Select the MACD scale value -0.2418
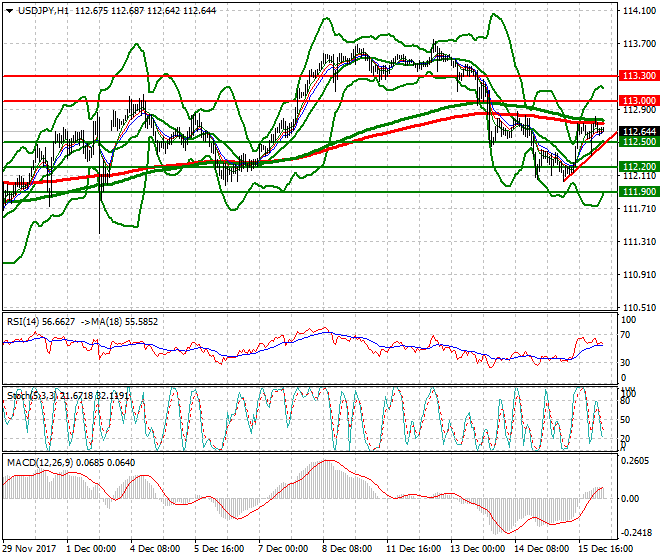This screenshot has height=560, width=660. 637,533
